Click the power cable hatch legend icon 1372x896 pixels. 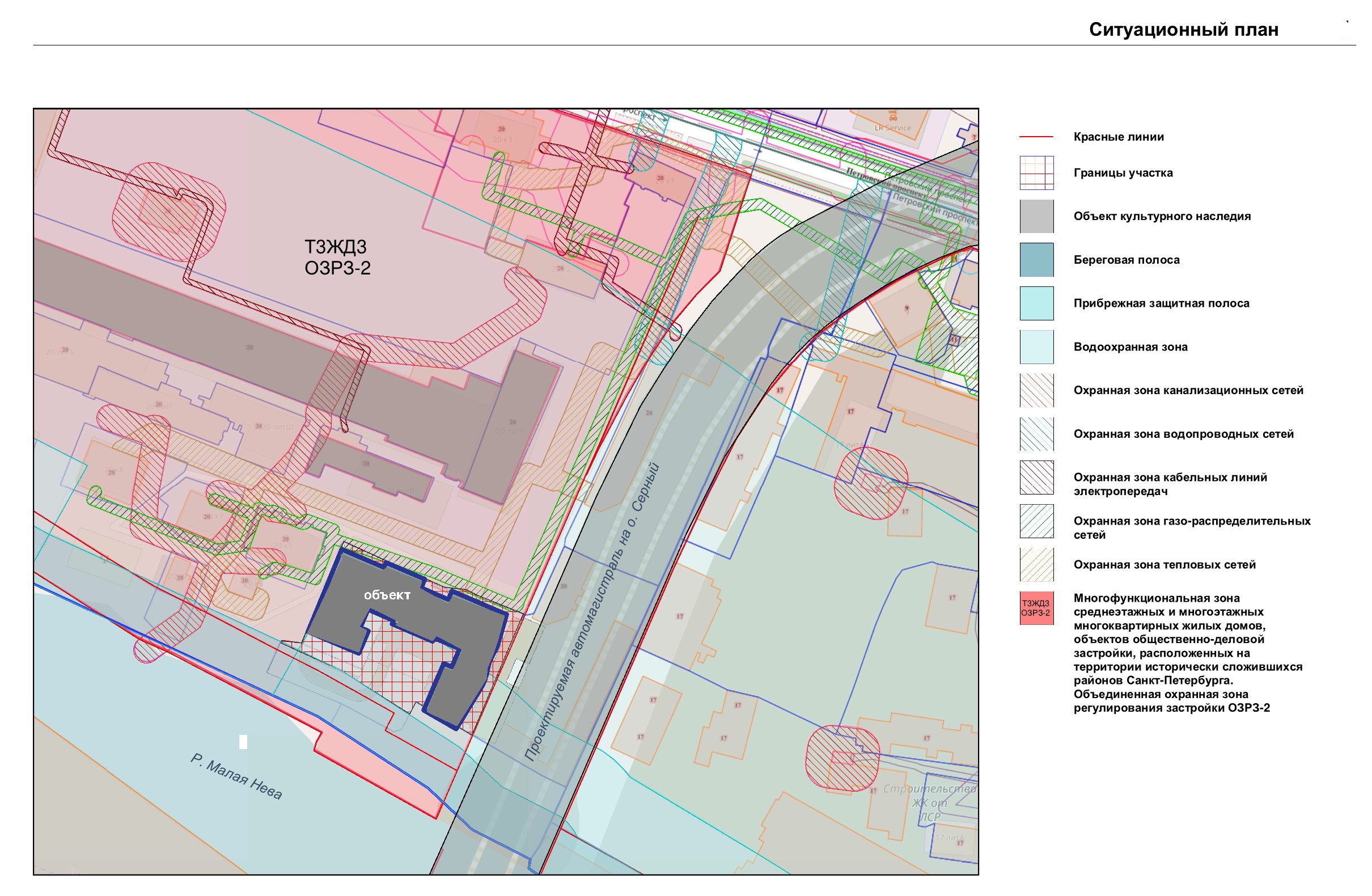(x=1036, y=477)
